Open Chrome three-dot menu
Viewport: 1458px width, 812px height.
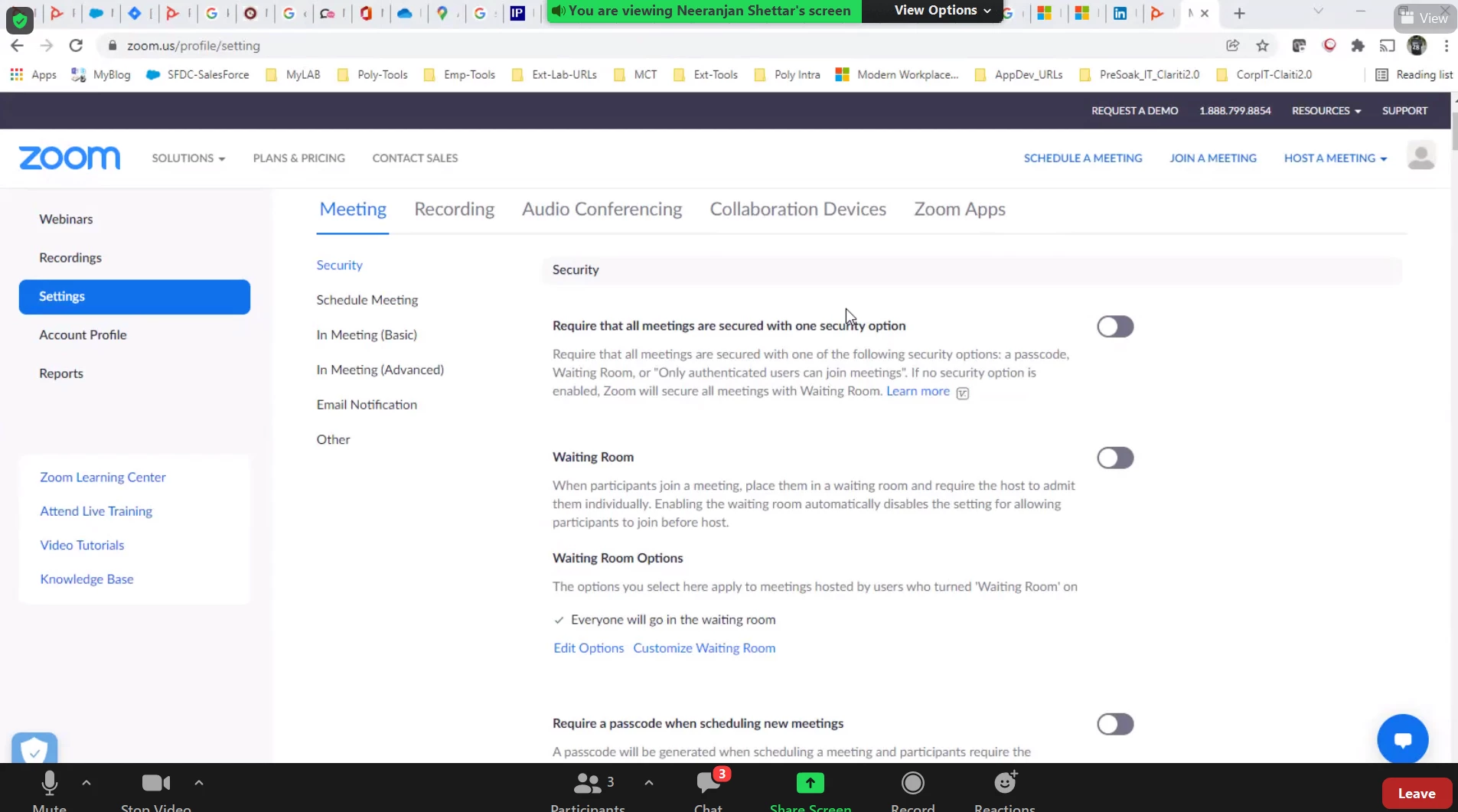pos(1447,46)
